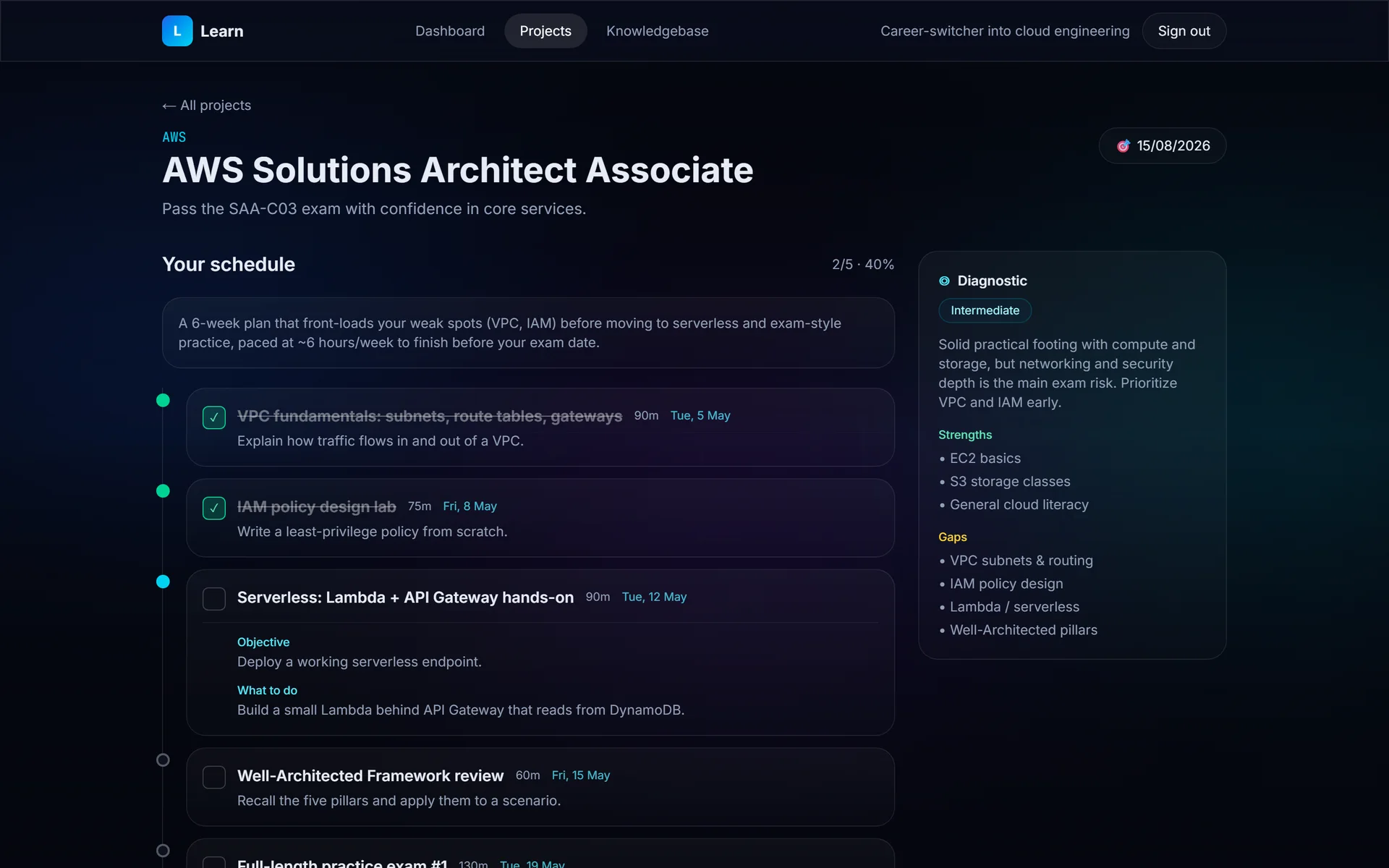Click the 2/5 · 40% progress text
Screen dimensions: 1389x868
863,265
